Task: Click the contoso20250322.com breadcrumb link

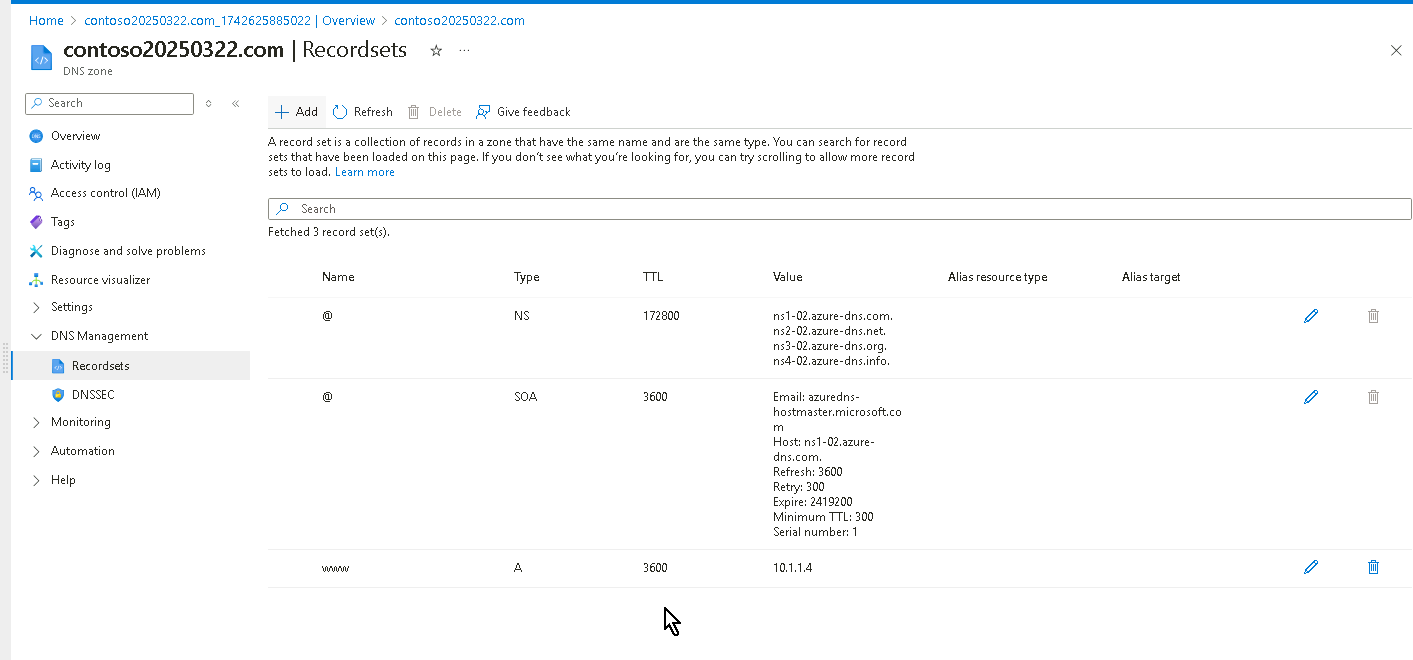Action: click(459, 20)
